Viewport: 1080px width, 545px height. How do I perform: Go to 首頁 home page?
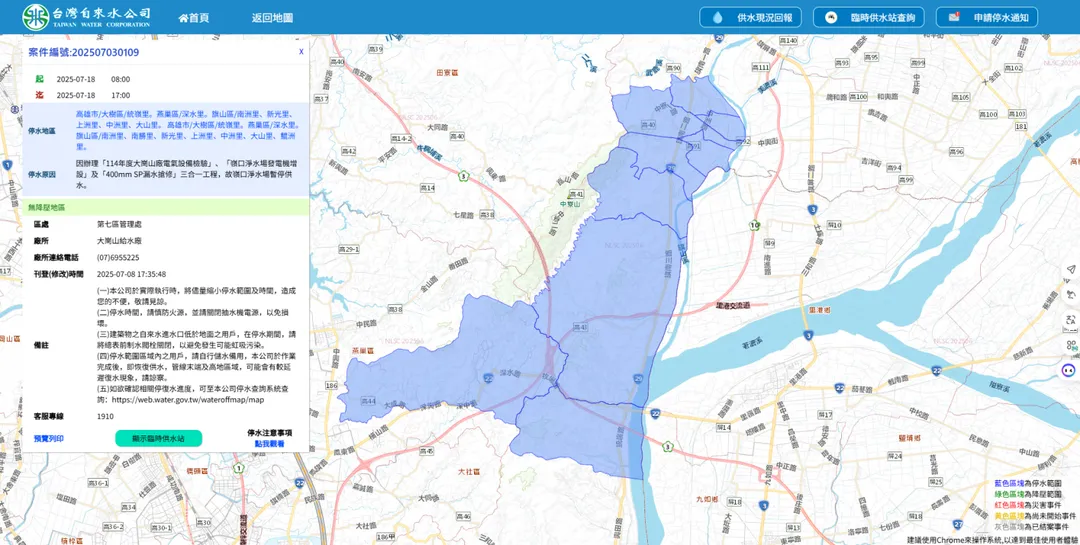[x=194, y=18]
